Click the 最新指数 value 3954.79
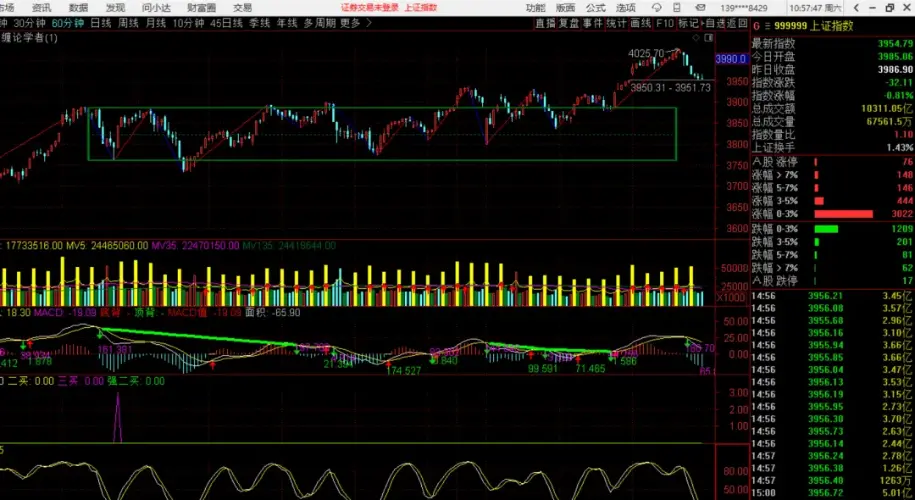 point(896,44)
